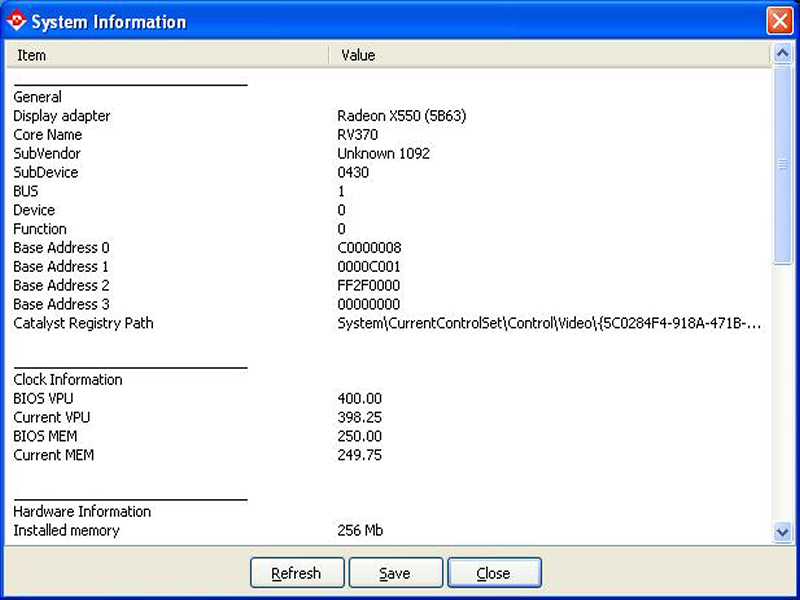
Task: Click the C0000008 value
Action: [369, 248]
